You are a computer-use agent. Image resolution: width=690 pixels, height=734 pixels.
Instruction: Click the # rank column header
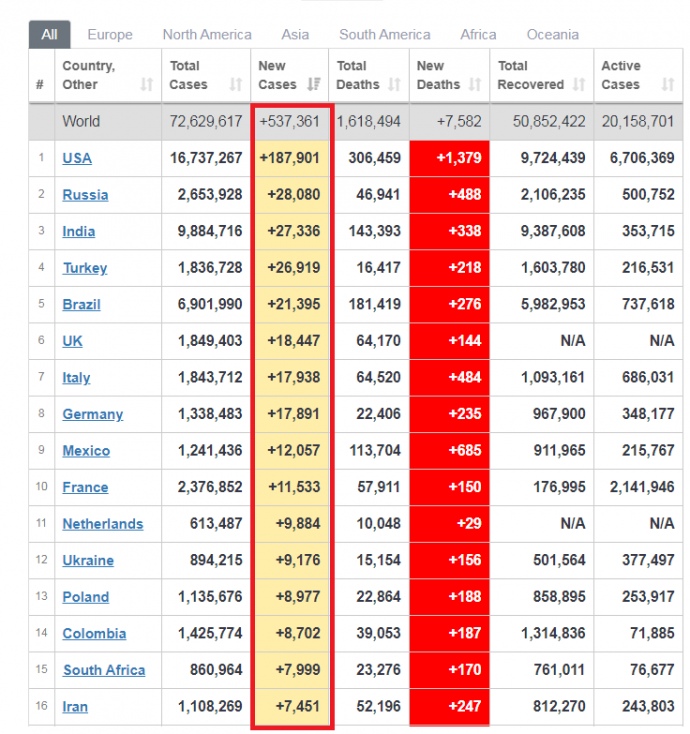pyautogui.click(x=40, y=85)
